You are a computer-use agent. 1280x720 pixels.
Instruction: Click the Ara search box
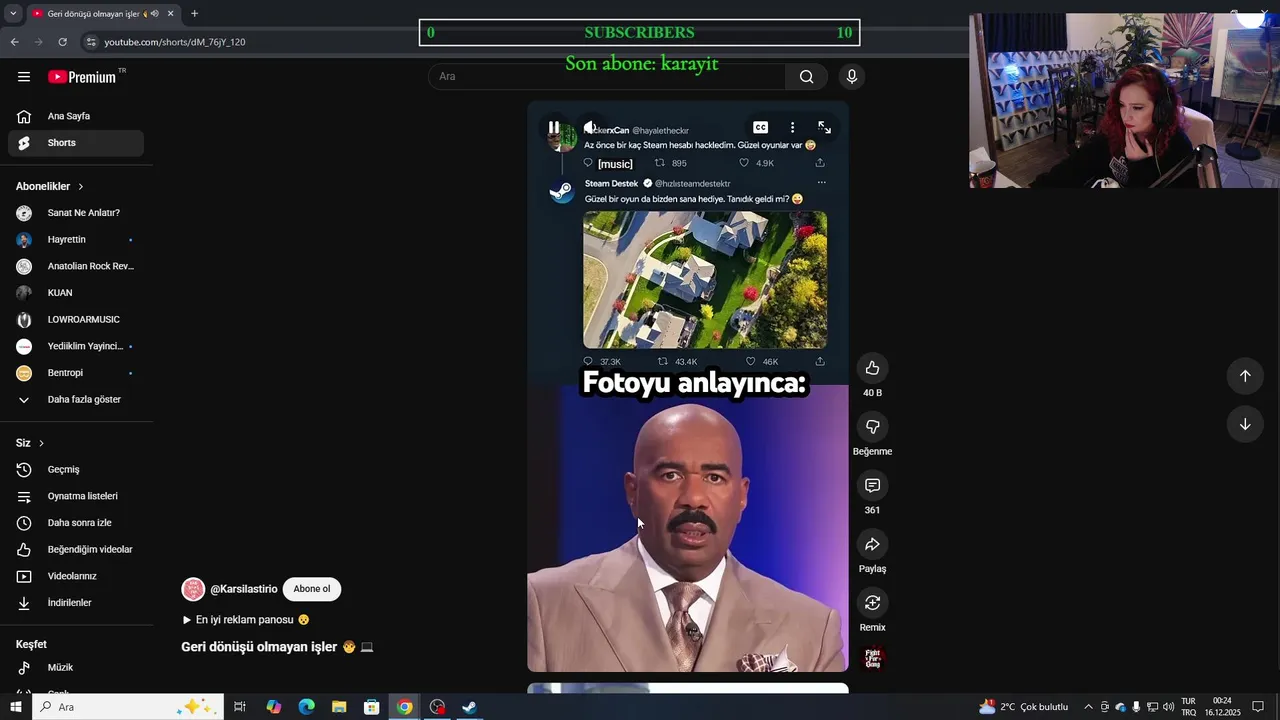click(606, 77)
